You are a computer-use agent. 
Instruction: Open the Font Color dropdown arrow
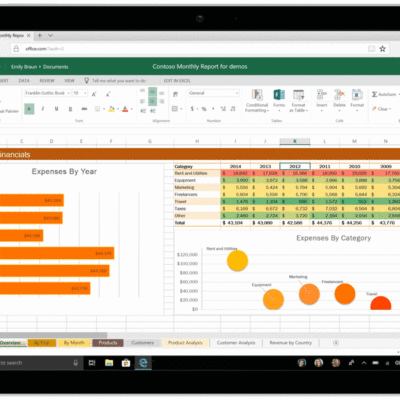pos(132,109)
